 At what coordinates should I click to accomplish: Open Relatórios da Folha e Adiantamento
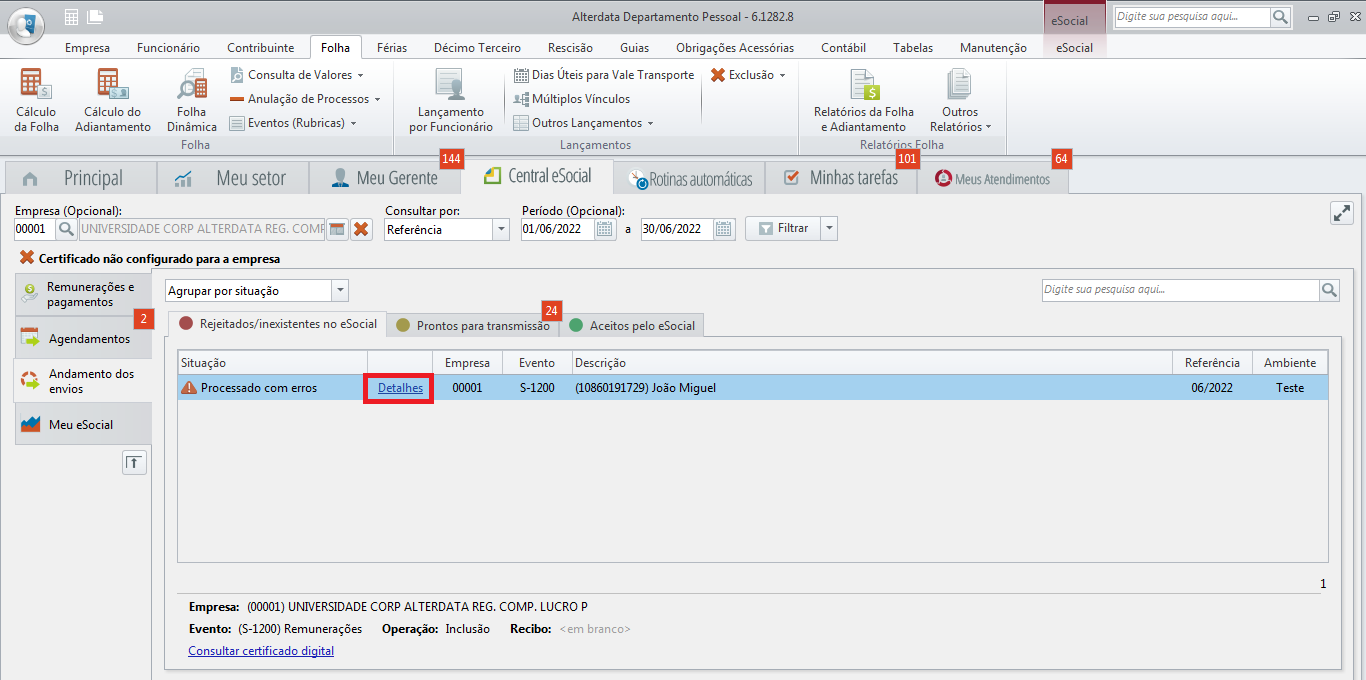click(x=864, y=100)
